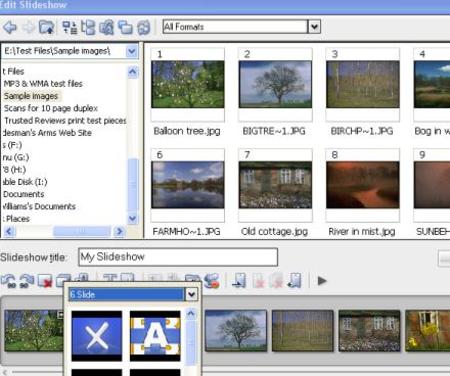
Task: Open the All Formats dropdown
Action: point(314,27)
